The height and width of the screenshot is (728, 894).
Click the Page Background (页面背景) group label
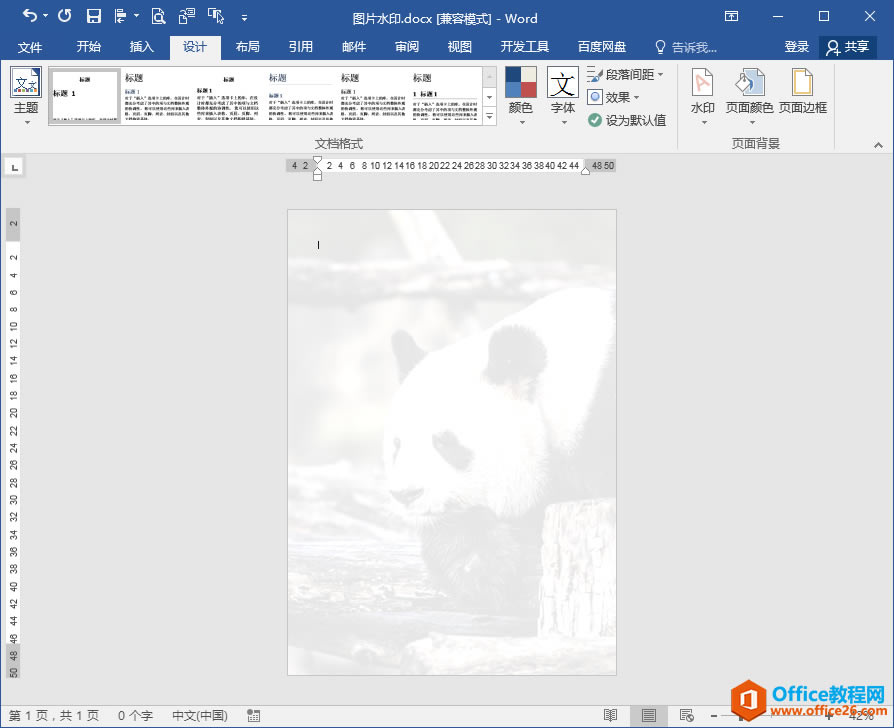pos(755,144)
